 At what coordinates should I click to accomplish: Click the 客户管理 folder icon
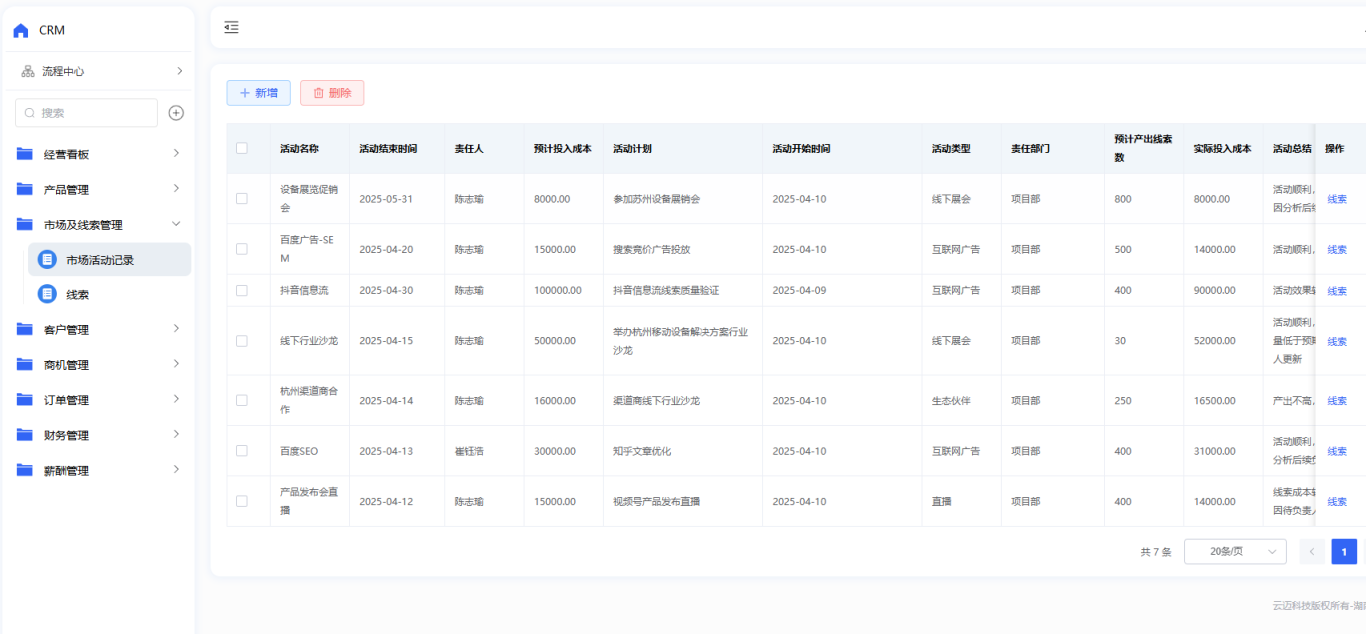25,329
